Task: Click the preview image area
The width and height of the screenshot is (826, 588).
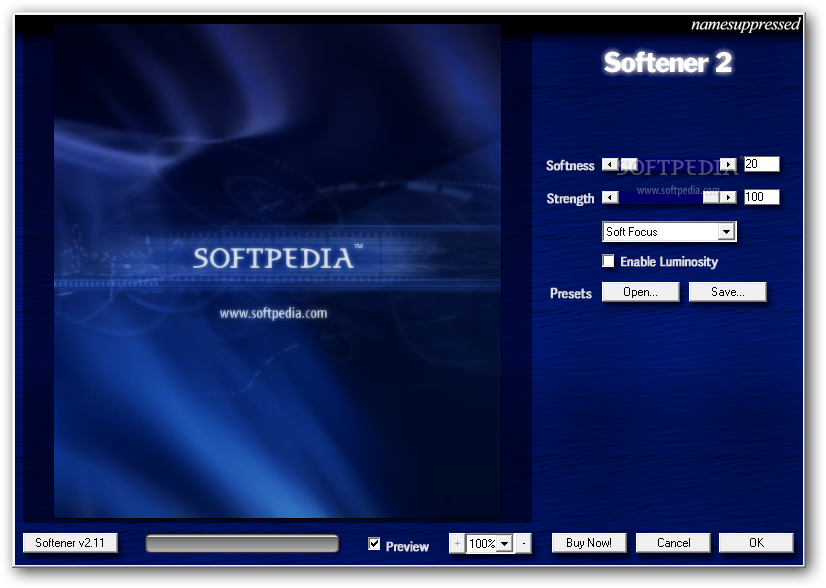Action: (x=277, y=270)
